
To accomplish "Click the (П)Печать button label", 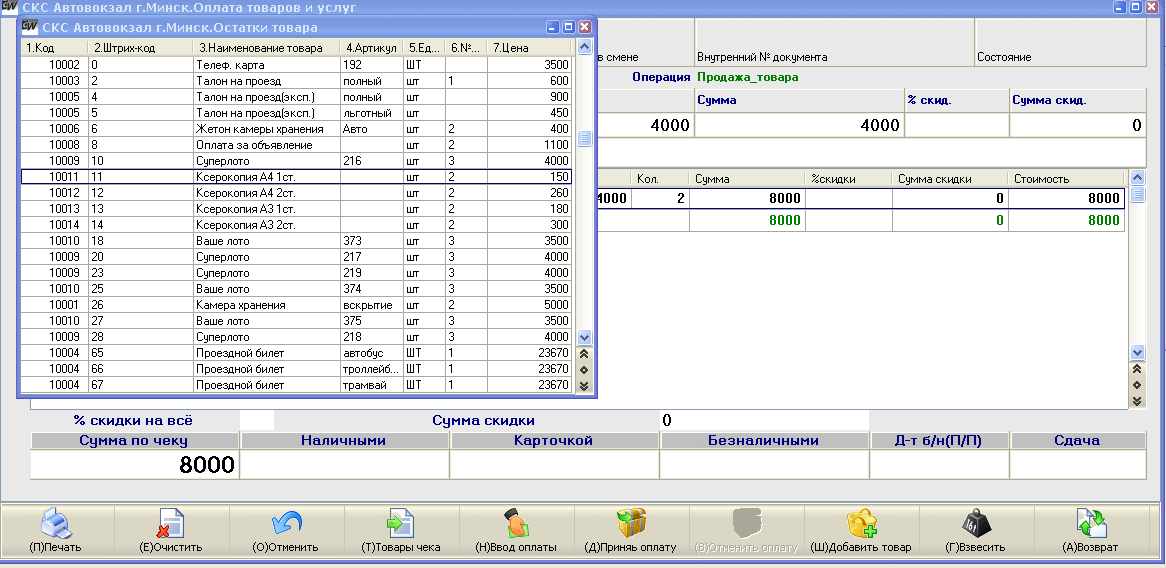I will (57, 547).
